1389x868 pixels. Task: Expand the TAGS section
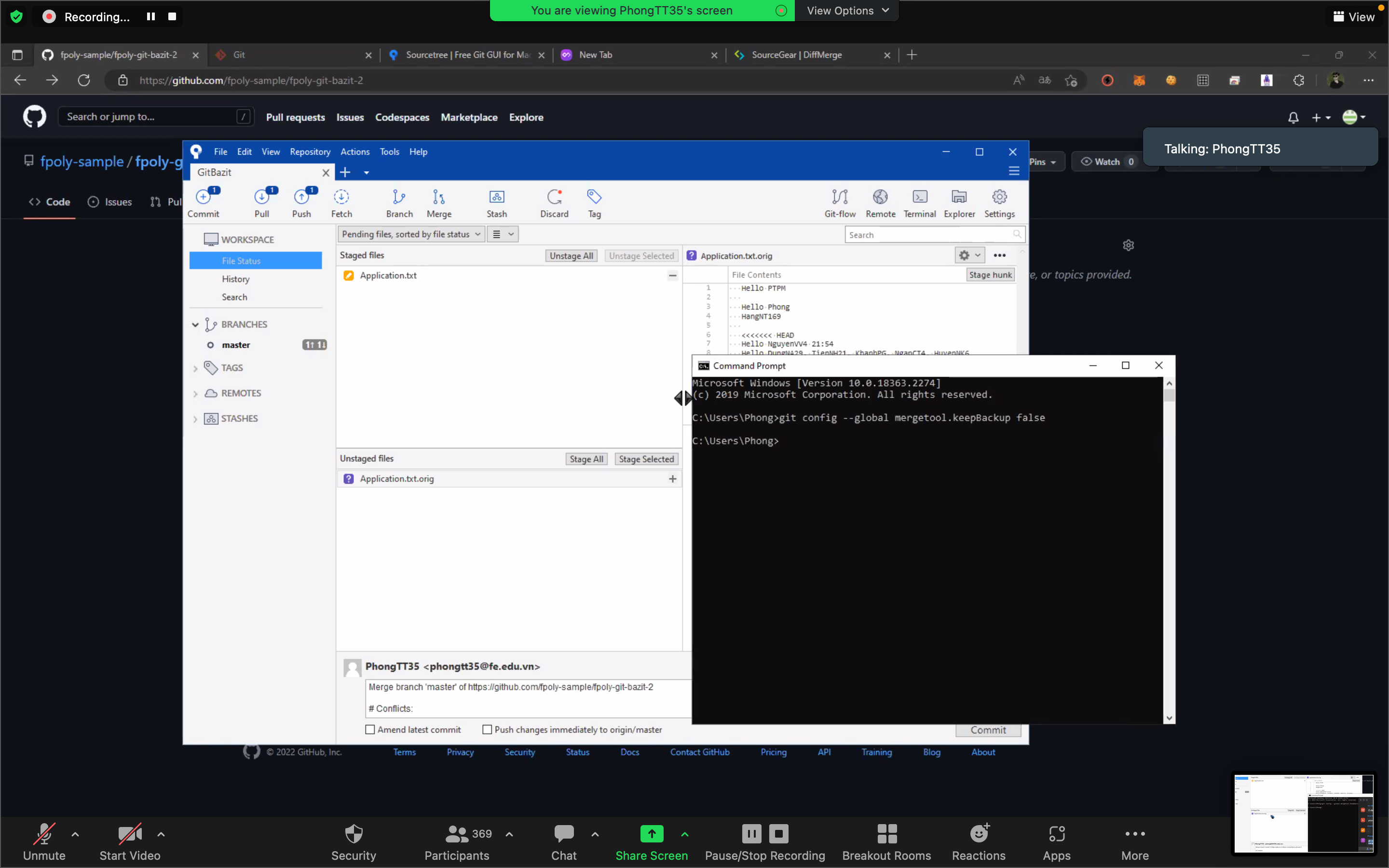pyautogui.click(x=195, y=368)
